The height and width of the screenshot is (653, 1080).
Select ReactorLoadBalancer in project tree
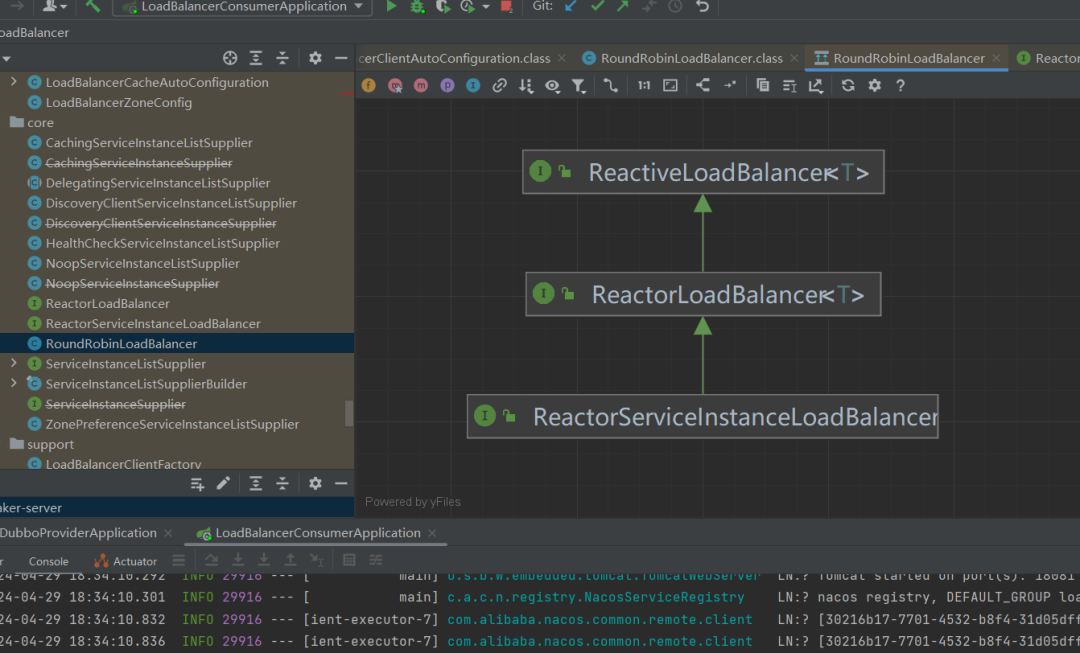(107, 304)
